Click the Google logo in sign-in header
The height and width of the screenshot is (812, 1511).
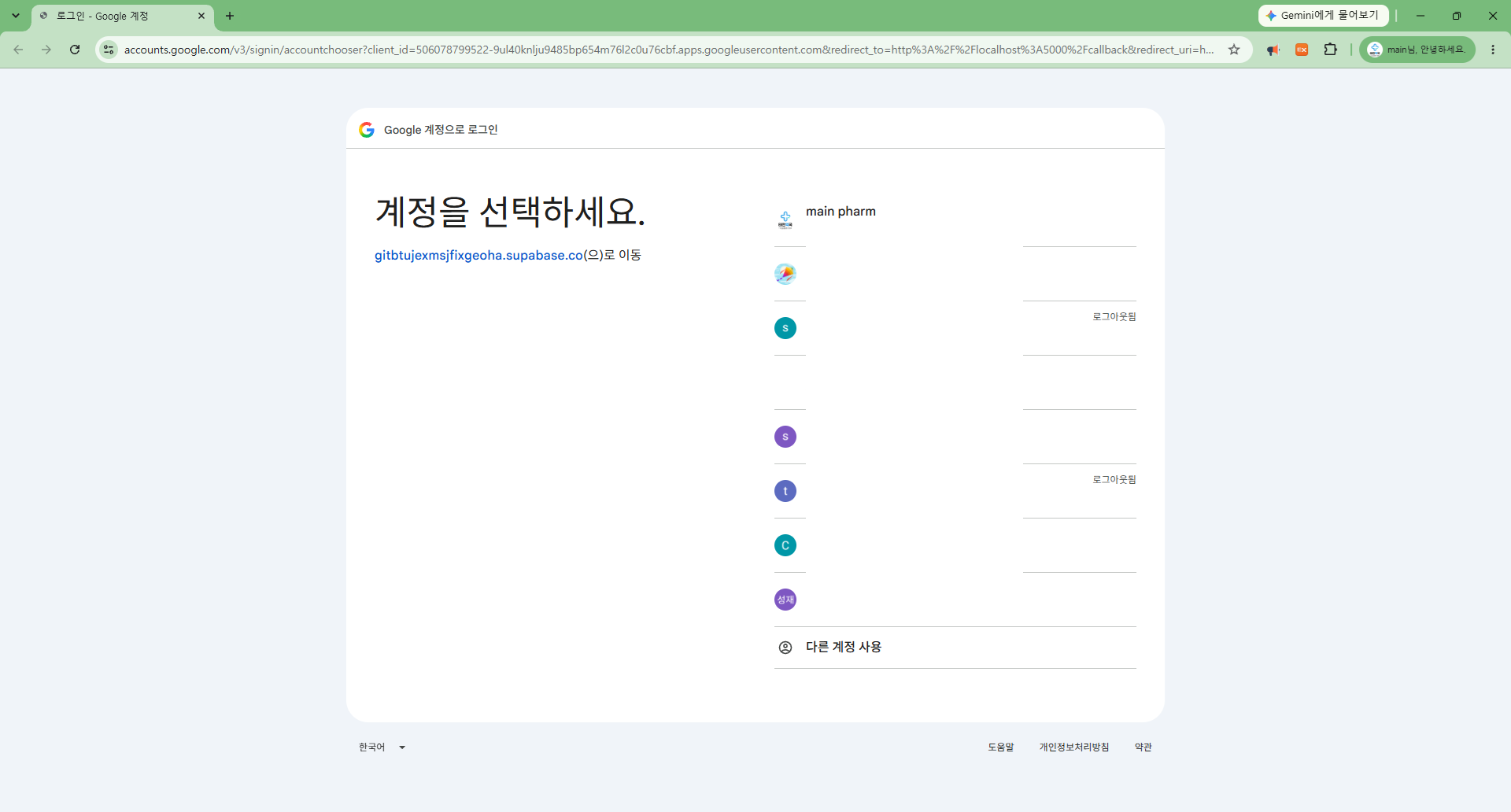coord(367,130)
